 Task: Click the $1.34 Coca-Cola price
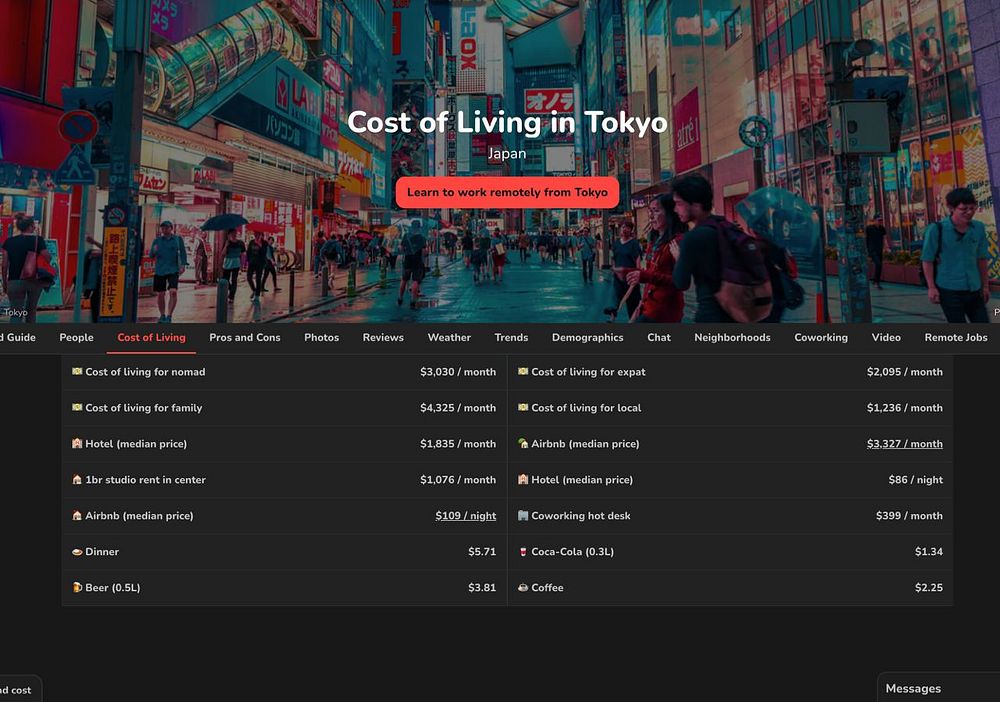[929, 552]
